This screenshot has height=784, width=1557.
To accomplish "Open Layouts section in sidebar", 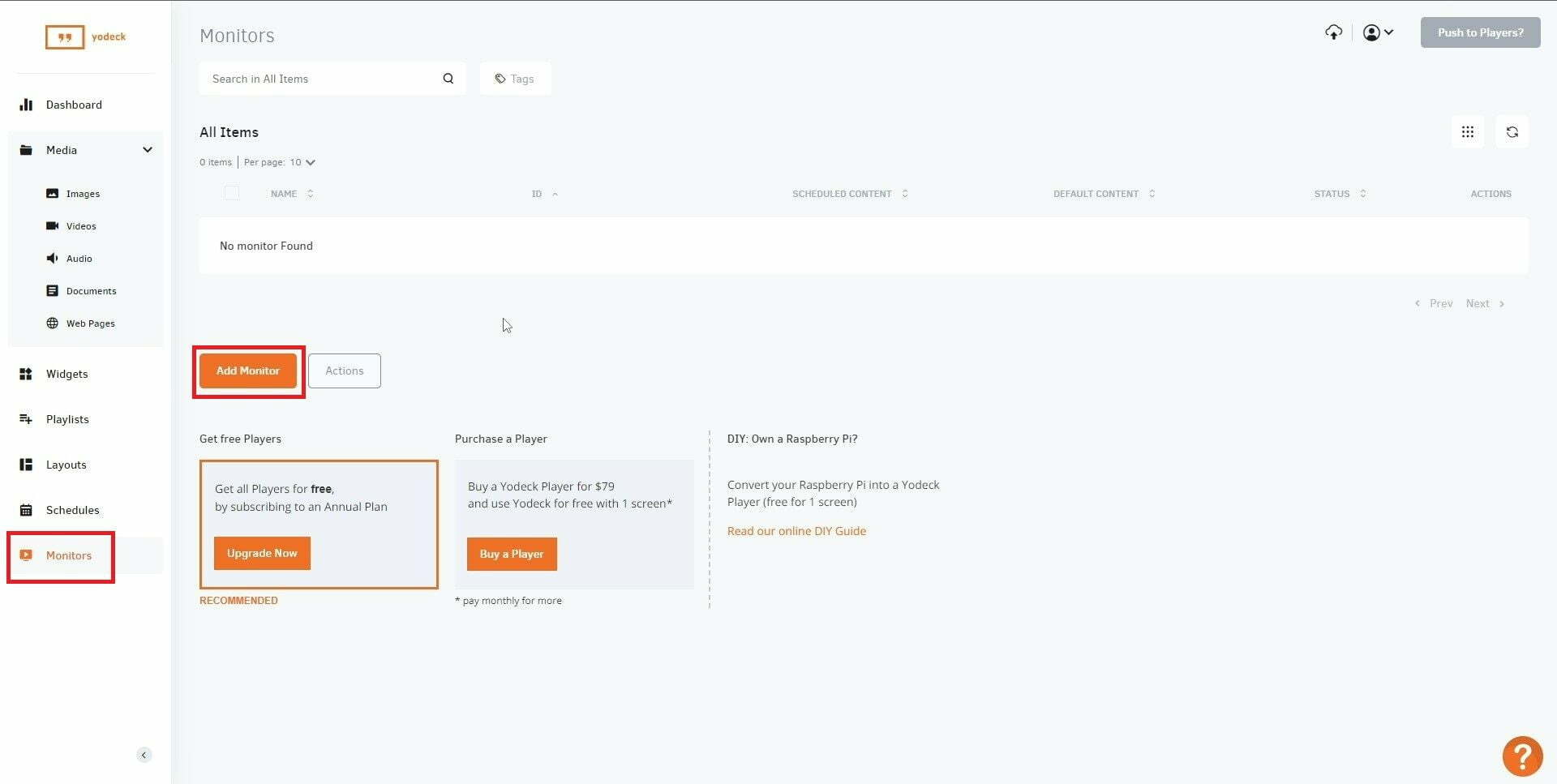I will tap(66, 465).
